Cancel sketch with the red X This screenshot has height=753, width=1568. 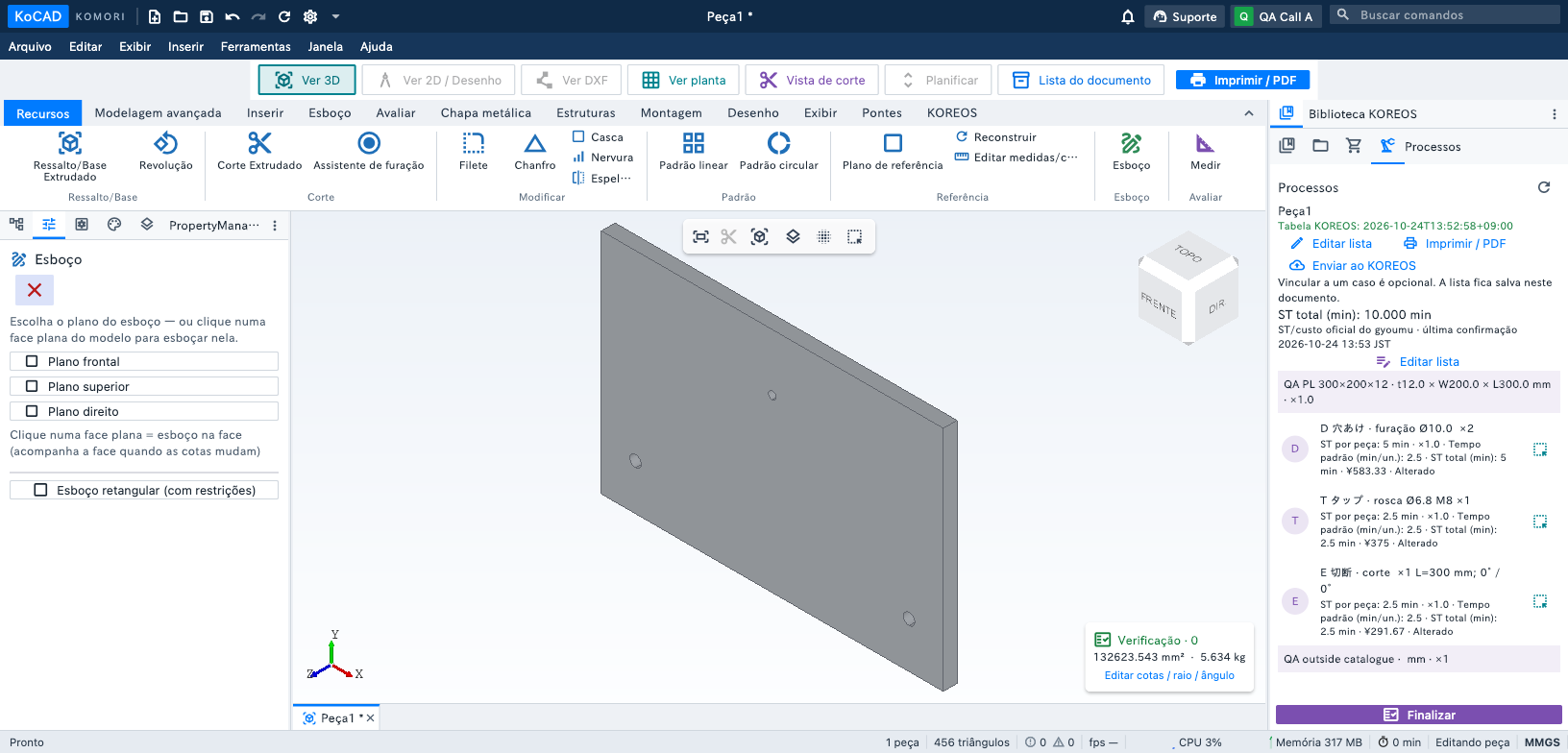pos(35,290)
